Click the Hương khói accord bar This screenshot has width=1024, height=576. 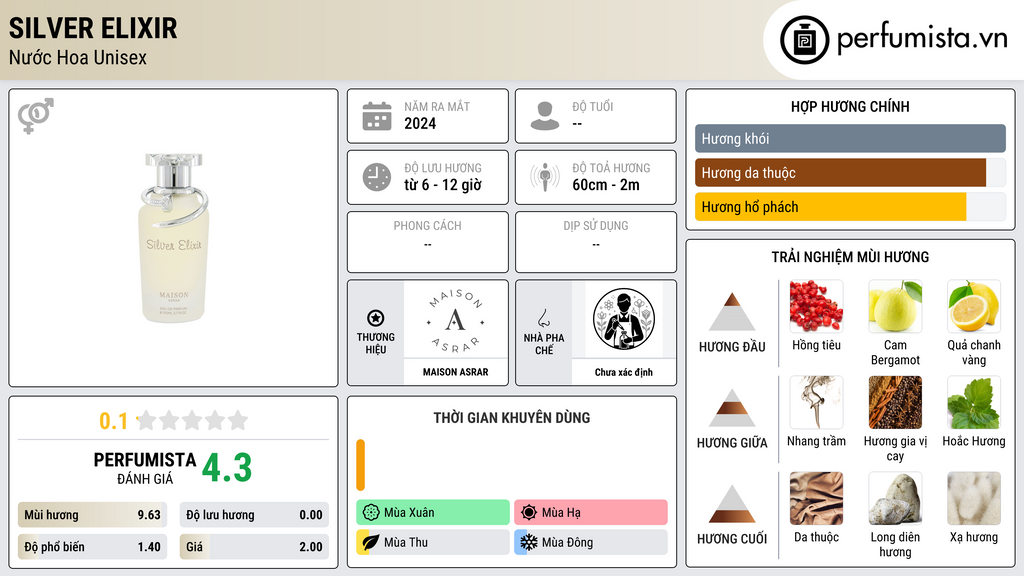pos(850,138)
